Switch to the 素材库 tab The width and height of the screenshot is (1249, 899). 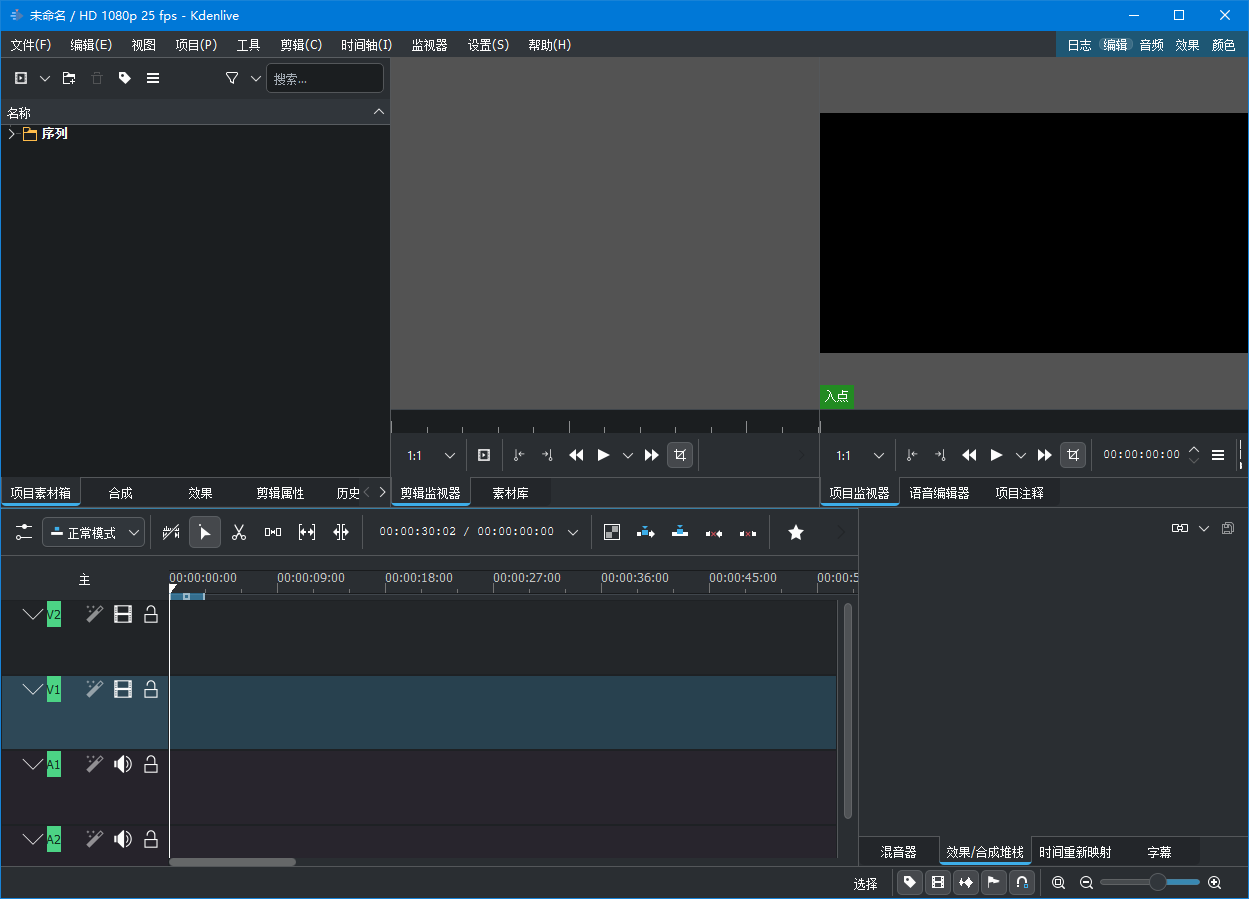510,493
